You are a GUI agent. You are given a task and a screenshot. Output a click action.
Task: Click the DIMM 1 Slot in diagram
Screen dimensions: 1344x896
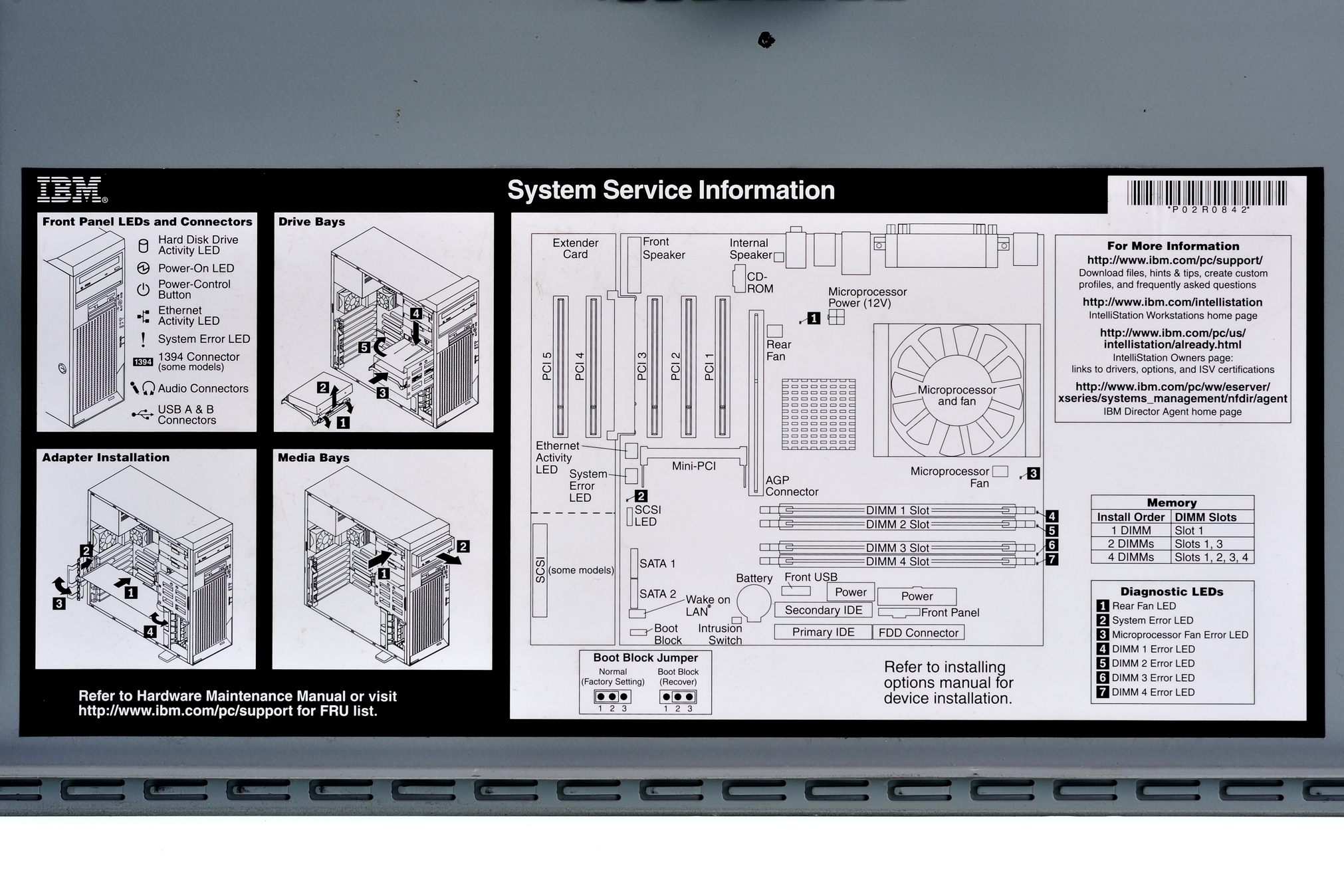[x=897, y=510]
